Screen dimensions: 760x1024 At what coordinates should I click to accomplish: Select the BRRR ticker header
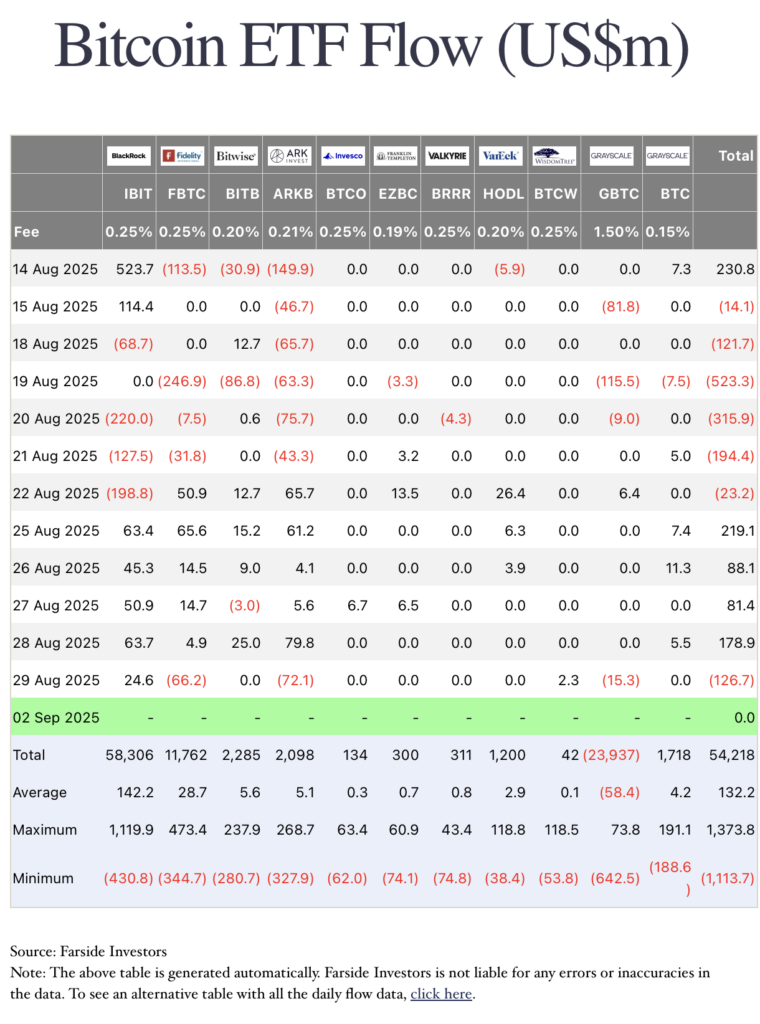(451, 194)
